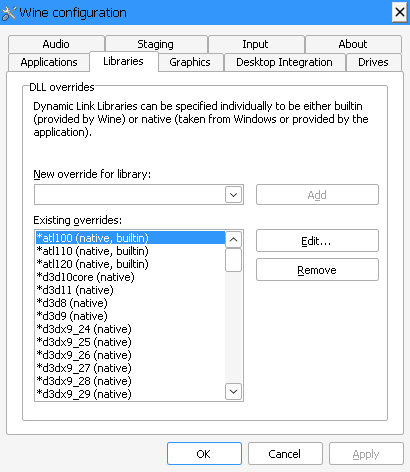Screen dimensions: 410x472
Task: Click the scroll up arrow in overrides list
Action: point(233,239)
